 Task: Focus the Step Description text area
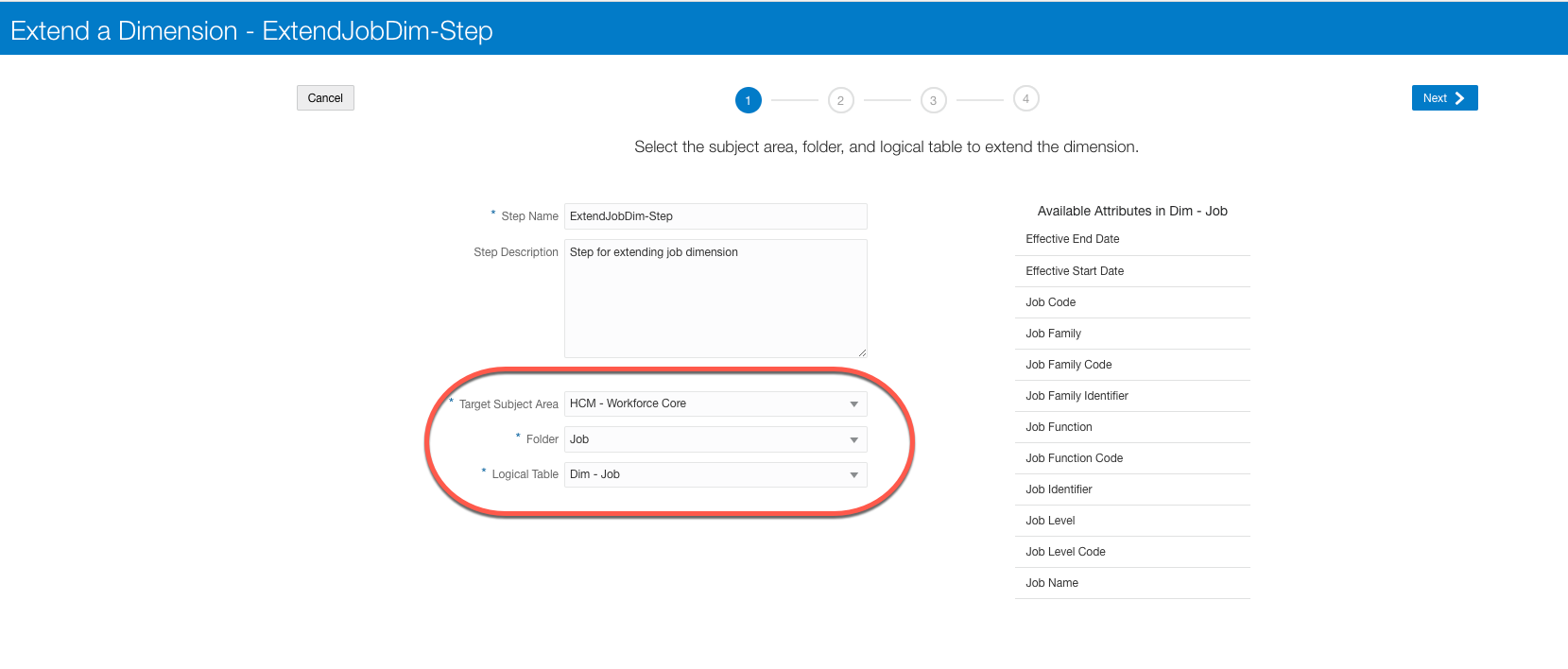pos(715,298)
